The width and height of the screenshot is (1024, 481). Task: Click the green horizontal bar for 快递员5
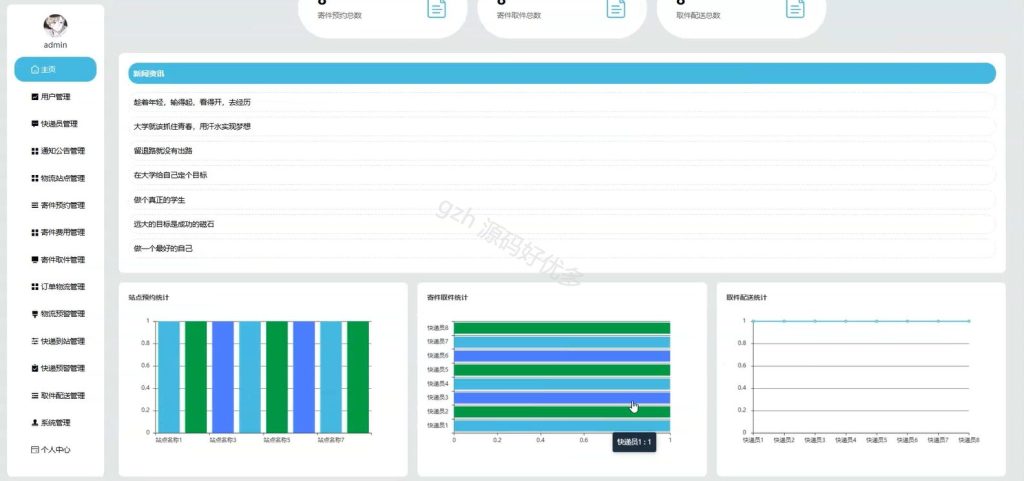[562, 370]
